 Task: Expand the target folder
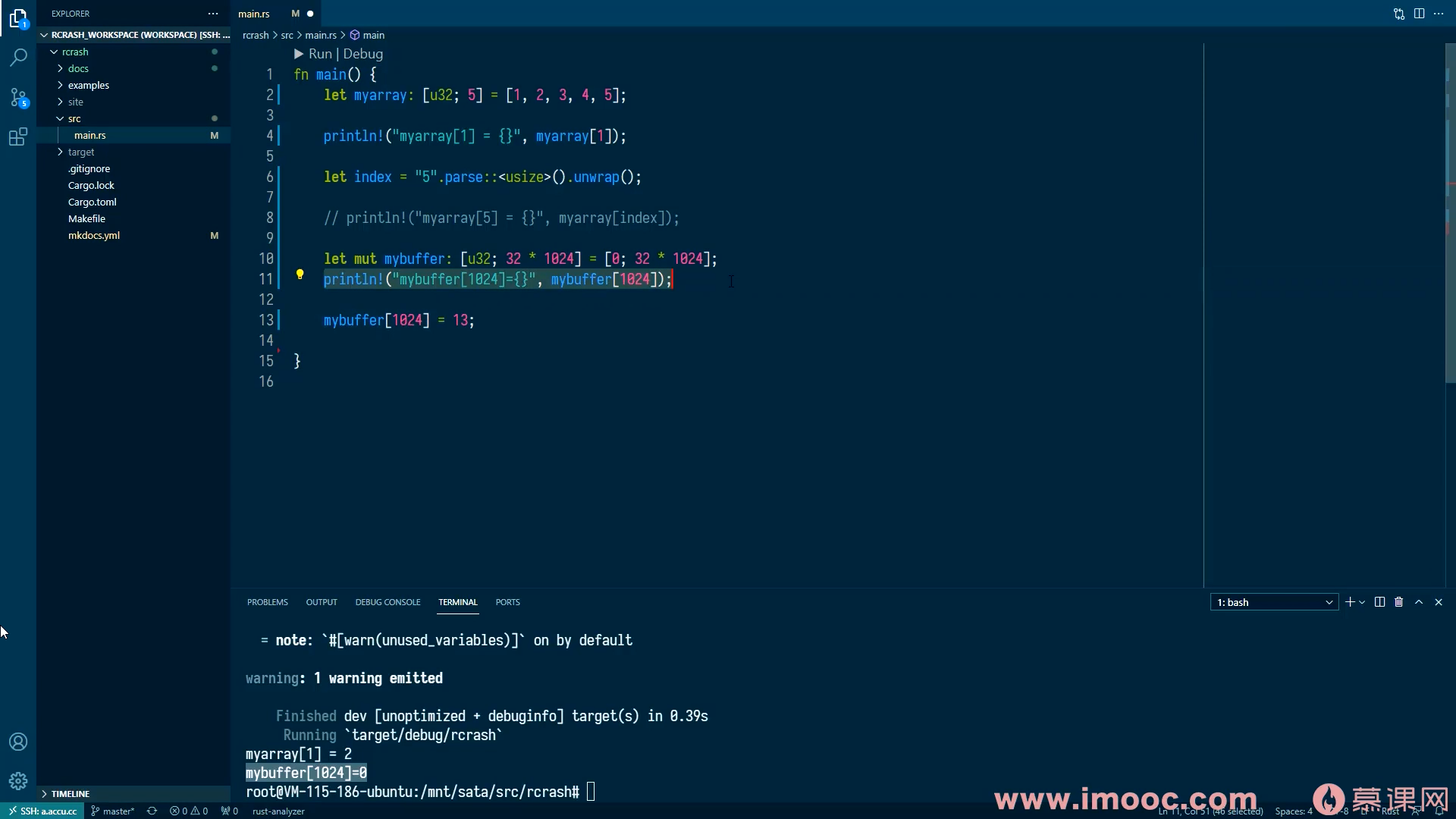pos(60,152)
